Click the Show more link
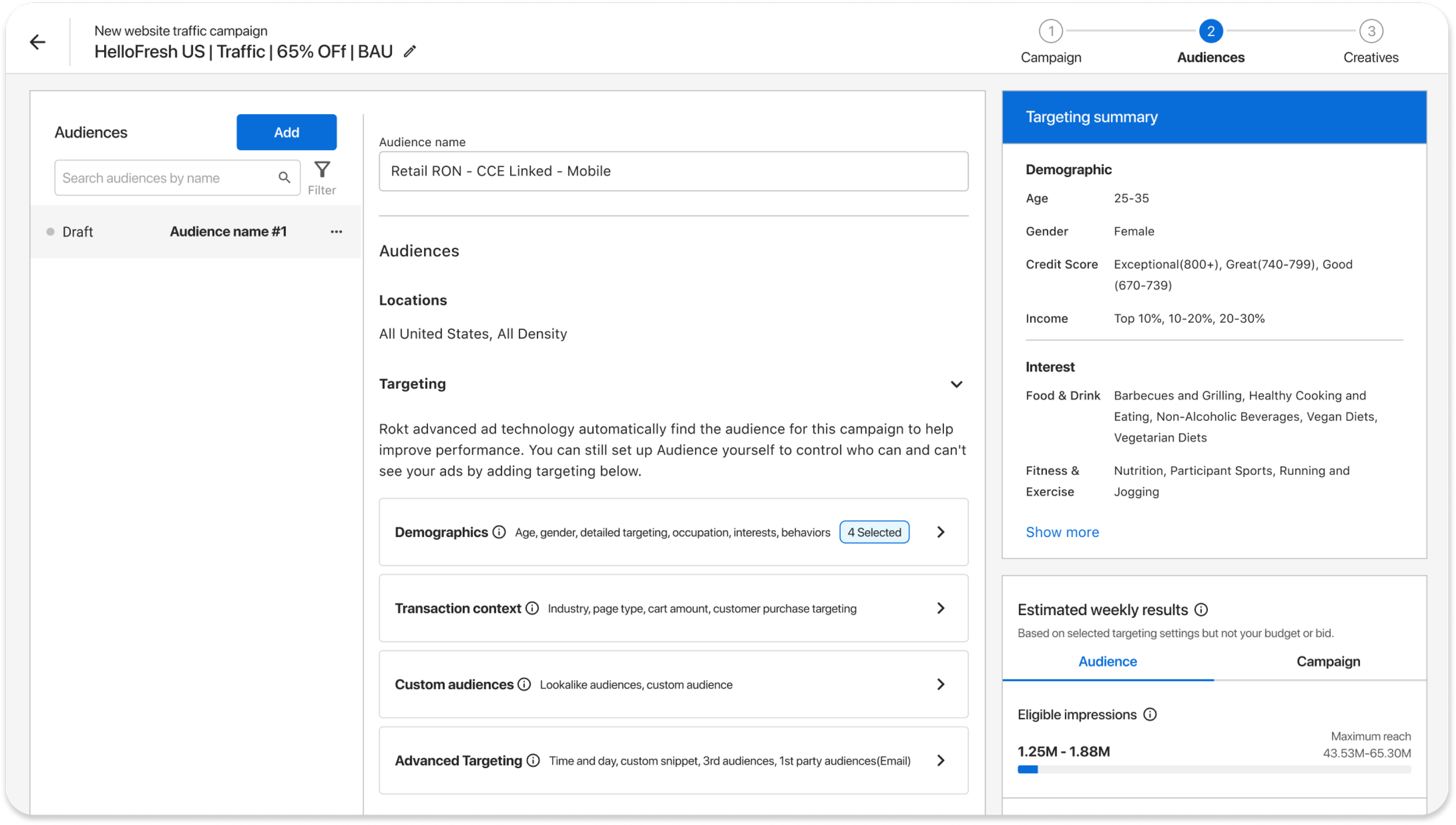Image resolution: width=1456 pixels, height=825 pixels. pos(1062,532)
